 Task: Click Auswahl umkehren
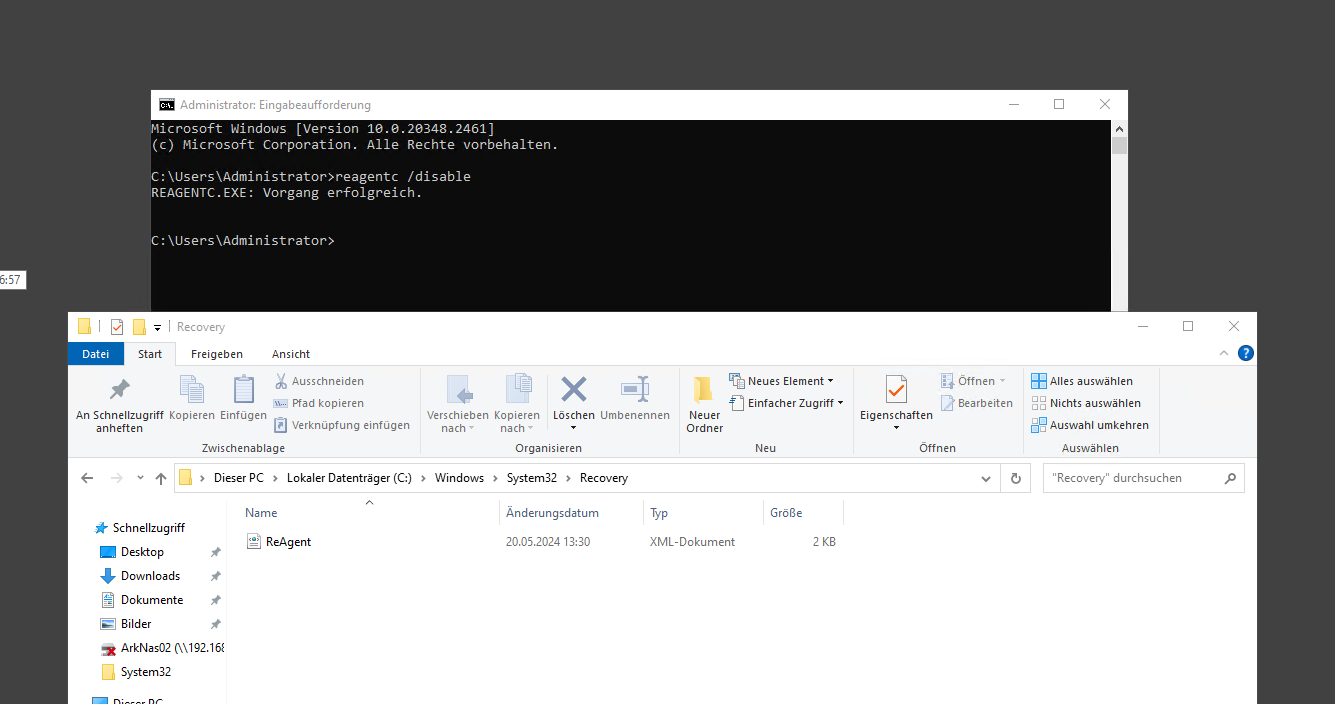[1090, 425]
